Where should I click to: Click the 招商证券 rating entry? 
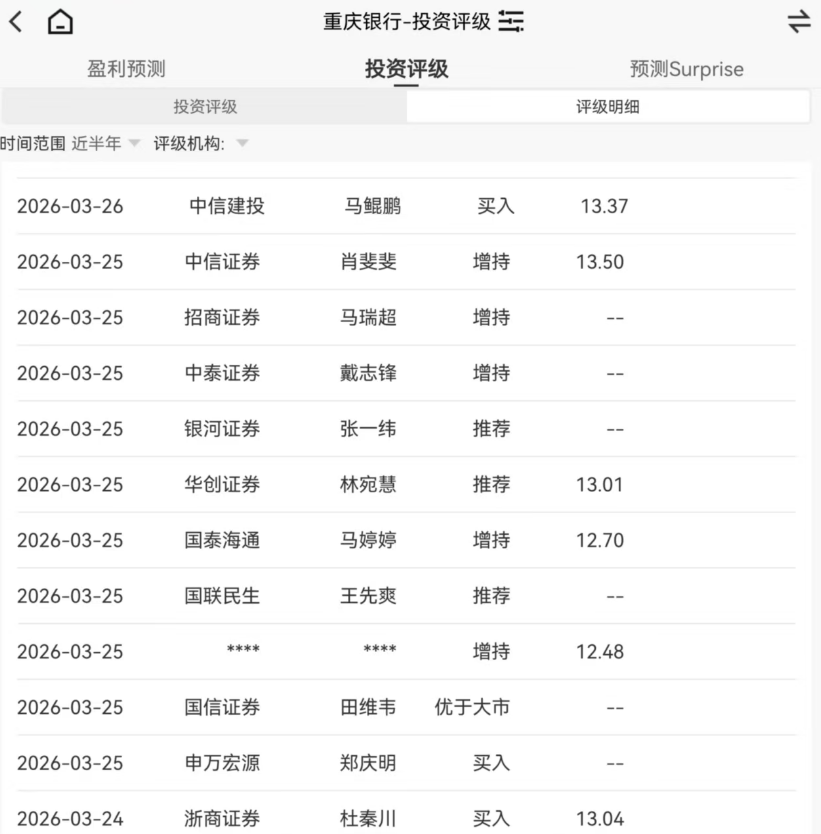410,317
